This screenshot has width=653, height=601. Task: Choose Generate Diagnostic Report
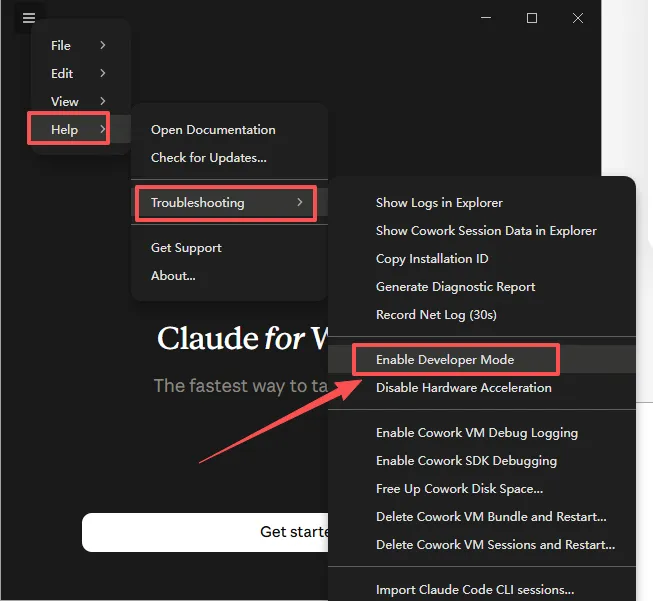[x=482, y=287]
